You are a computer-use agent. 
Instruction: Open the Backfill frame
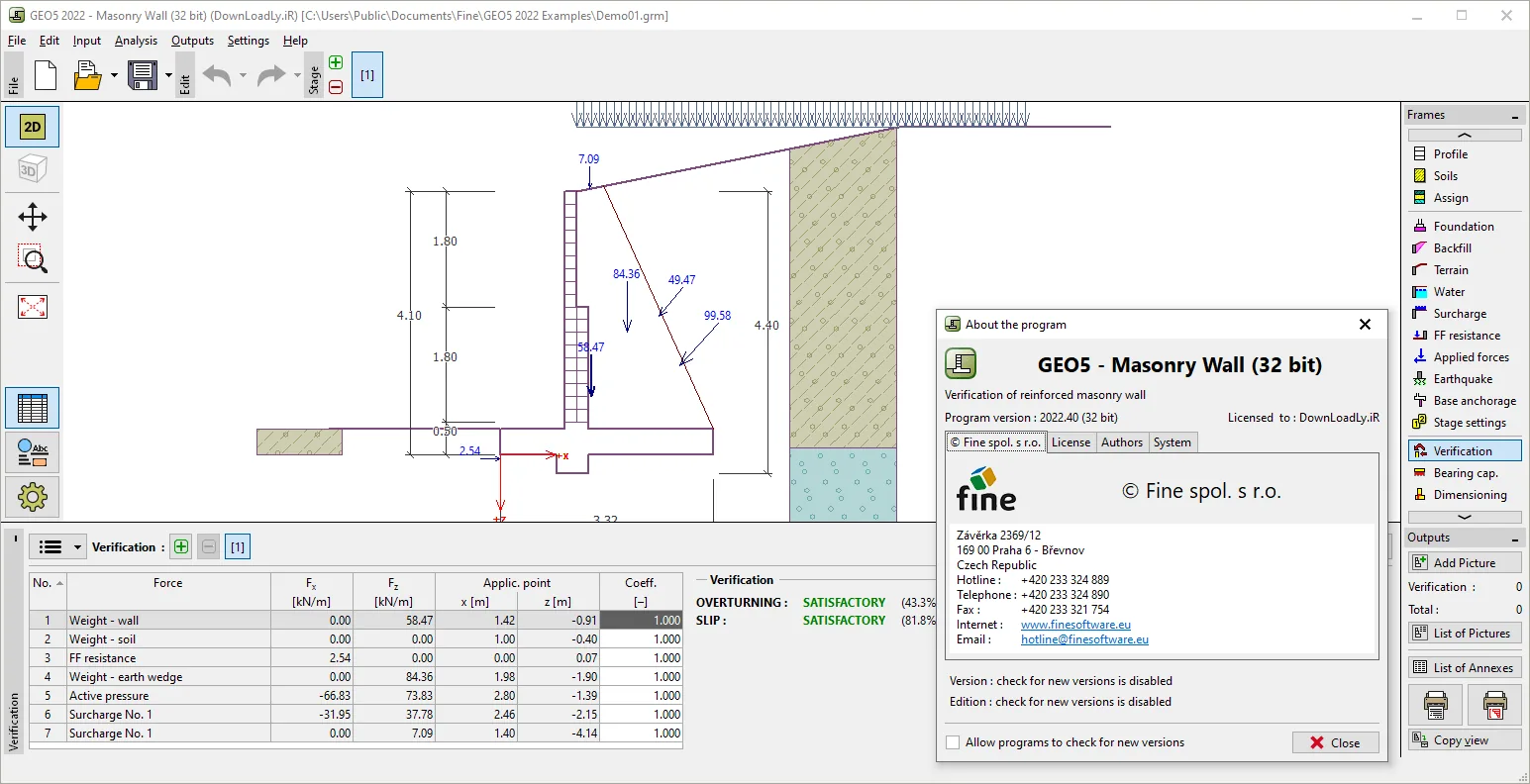(1464, 247)
